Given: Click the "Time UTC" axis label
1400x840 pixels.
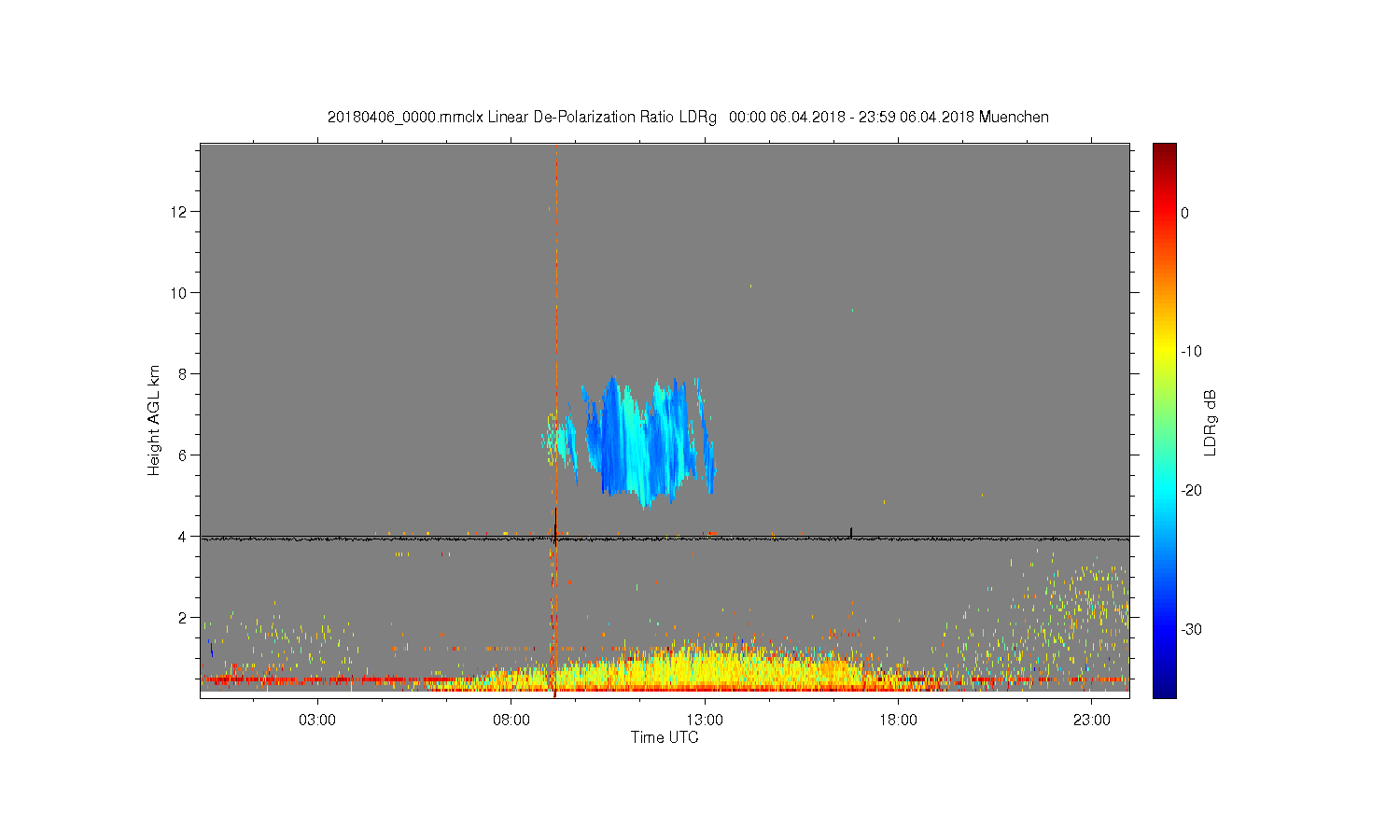Looking at the screenshot, I should 665,737.
